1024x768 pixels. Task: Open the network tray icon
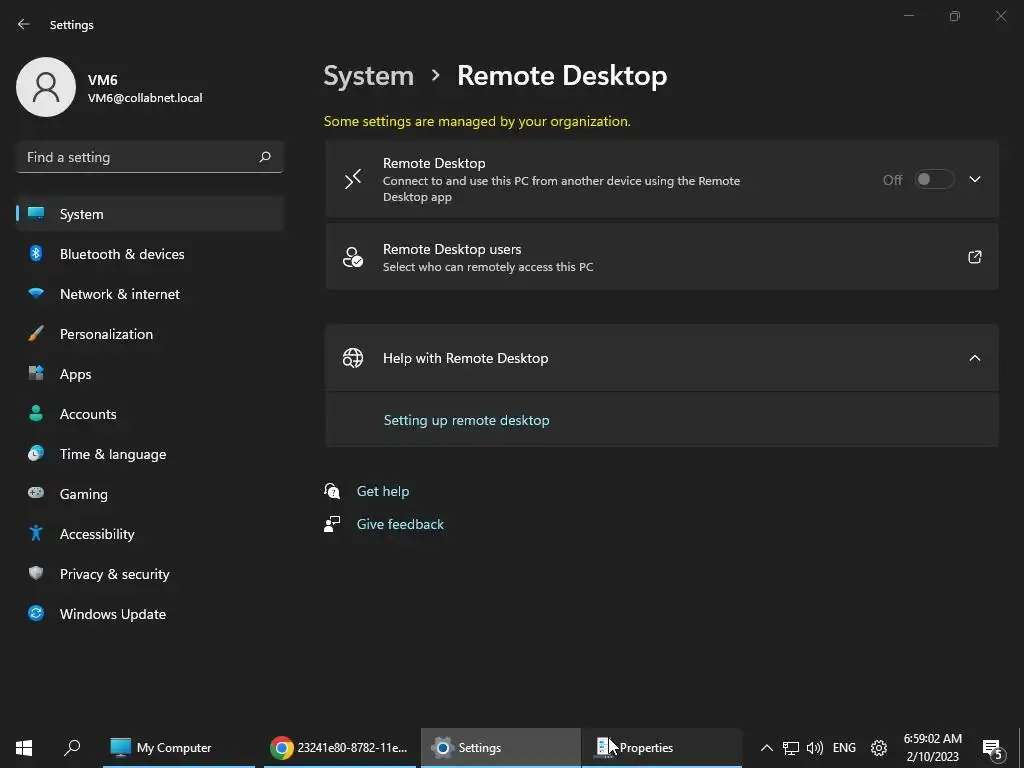coord(791,748)
